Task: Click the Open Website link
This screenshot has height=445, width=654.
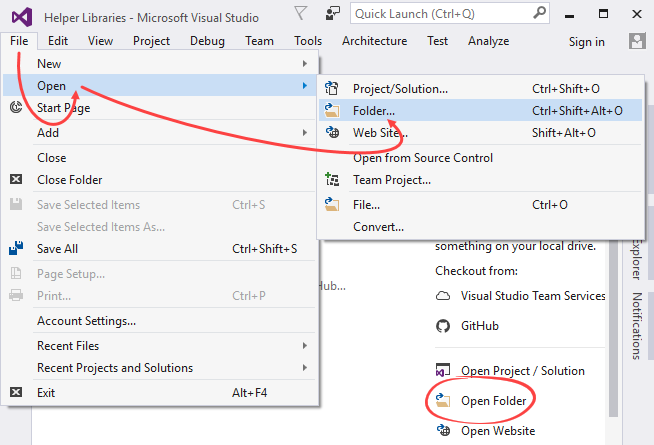Action: click(x=498, y=431)
